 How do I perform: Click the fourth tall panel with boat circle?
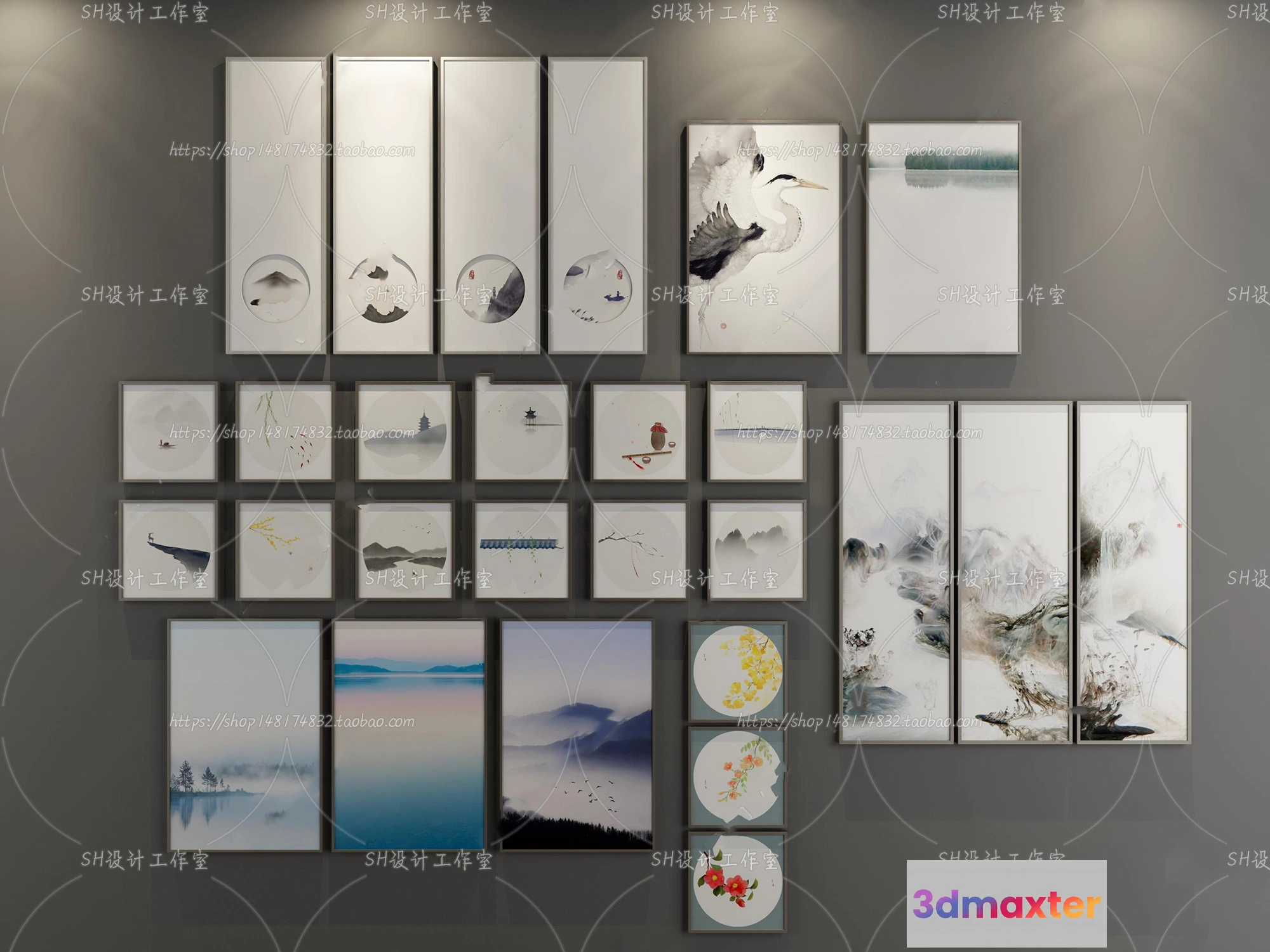point(597,206)
